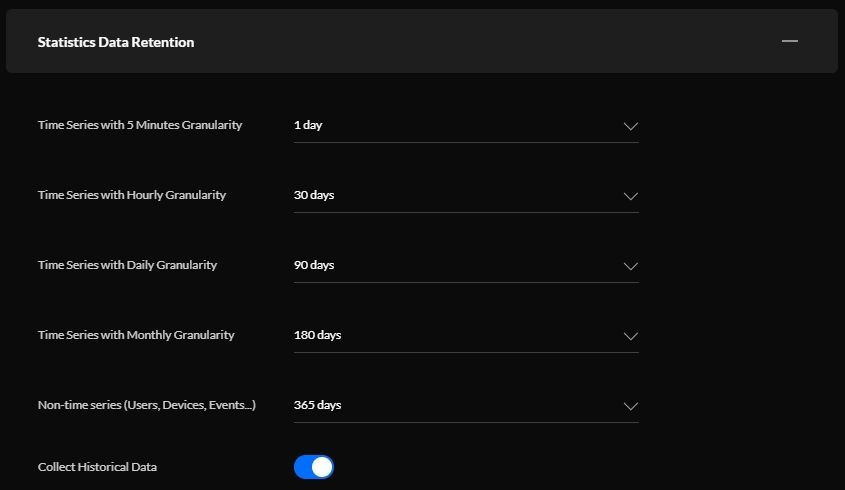
Task: Disable the Collect Historical Data switch
Action: click(x=313, y=467)
